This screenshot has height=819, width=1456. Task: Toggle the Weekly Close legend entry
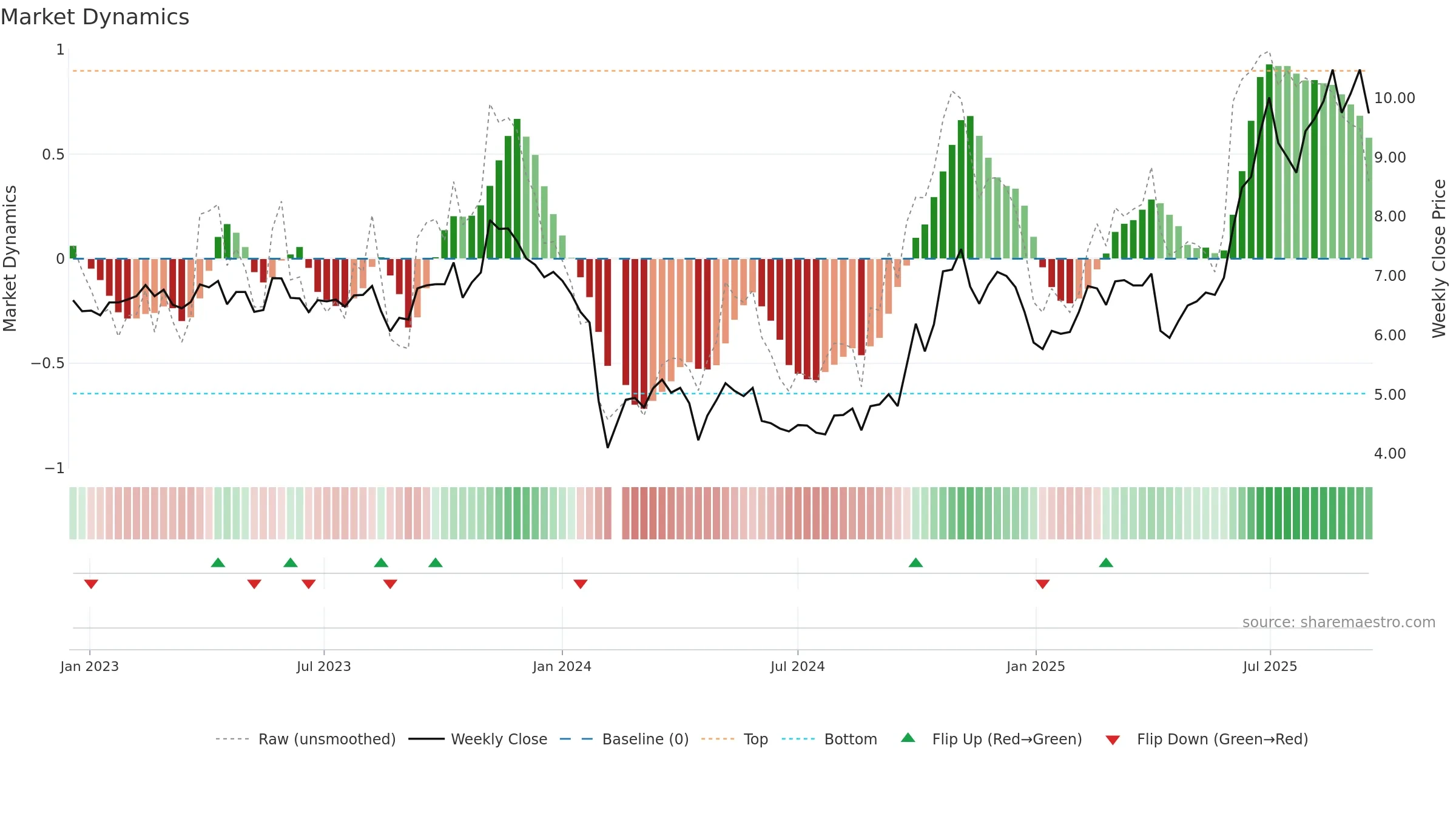pos(478,739)
